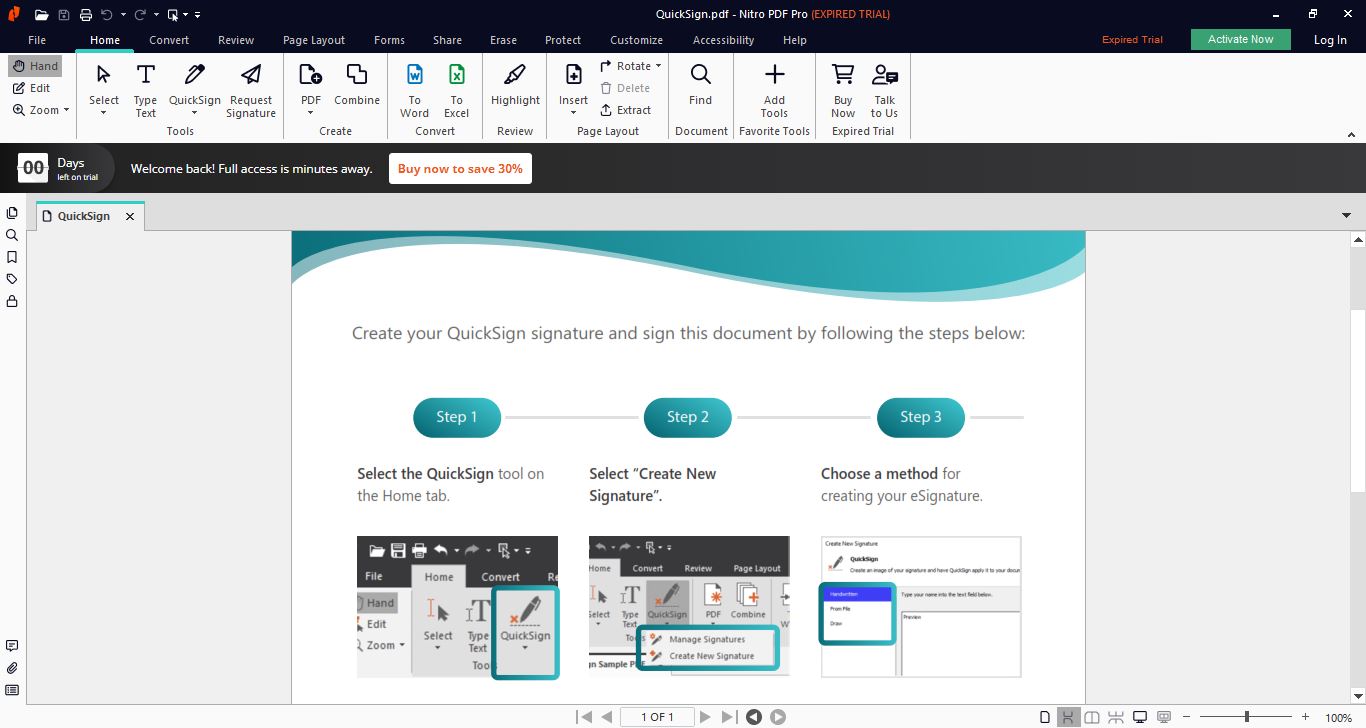Toggle continuous page view

click(x=1068, y=717)
